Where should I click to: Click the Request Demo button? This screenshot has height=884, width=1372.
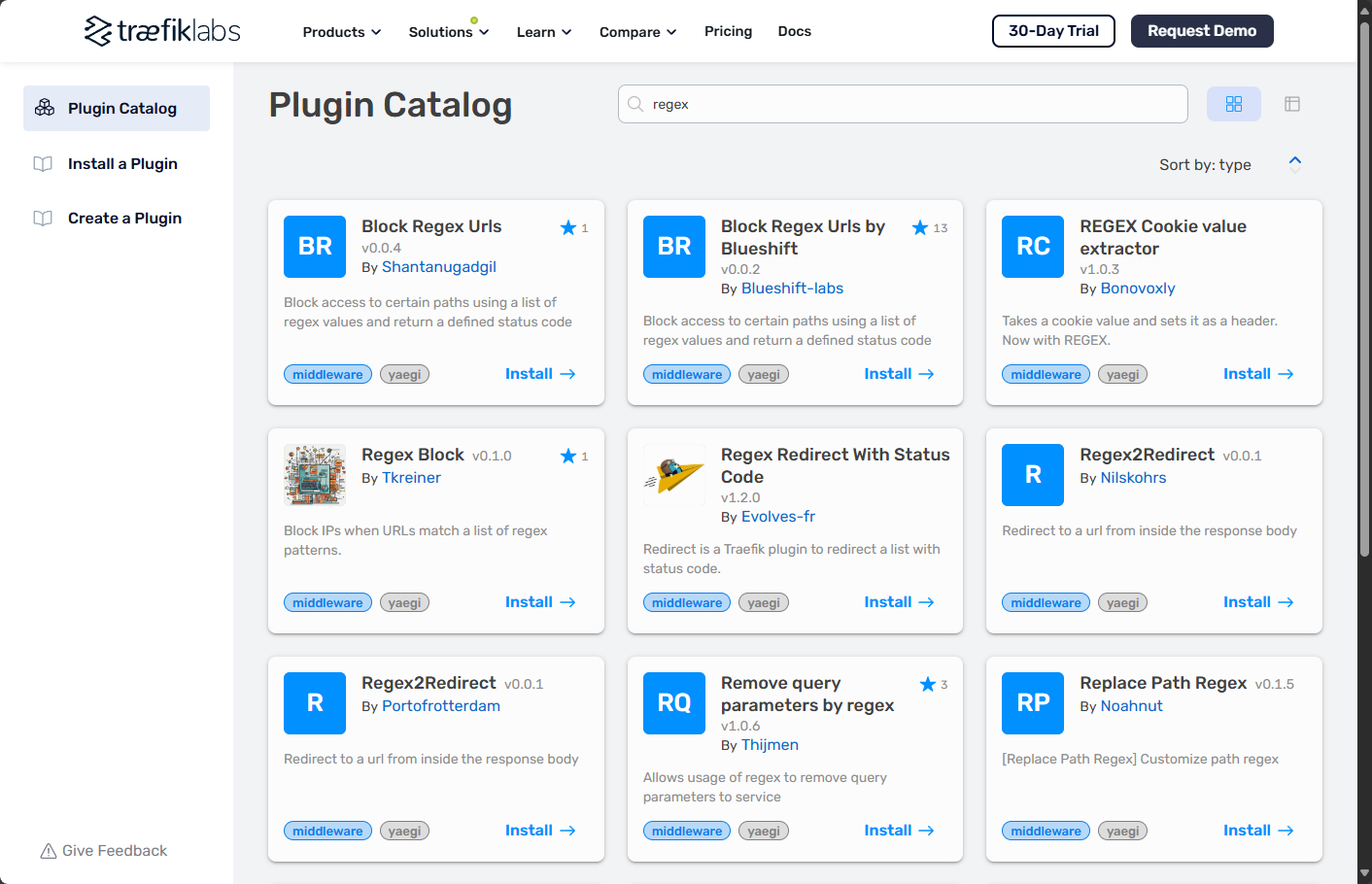(x=1202, y=31)
